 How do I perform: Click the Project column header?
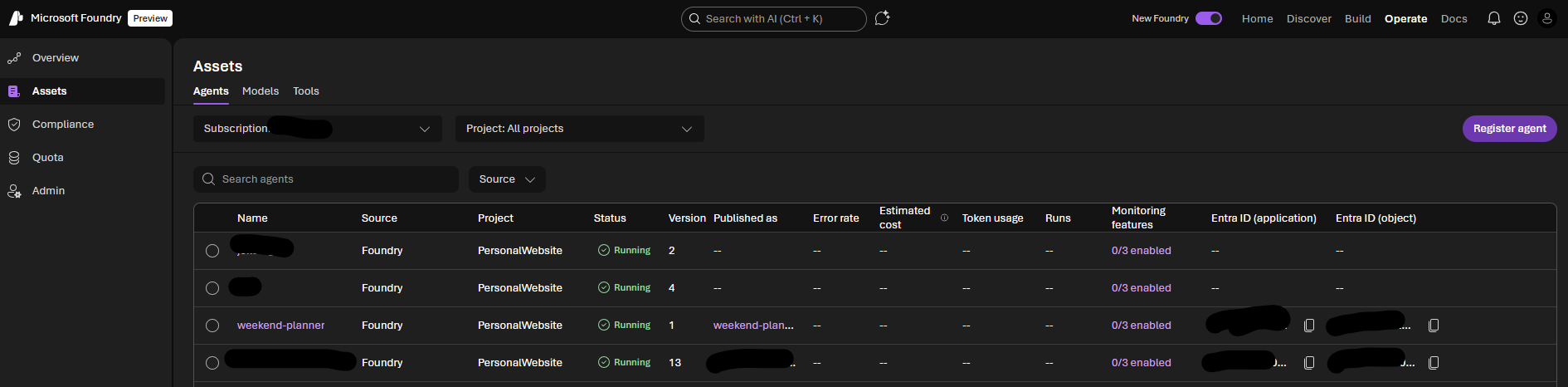[x=495, y=218]
